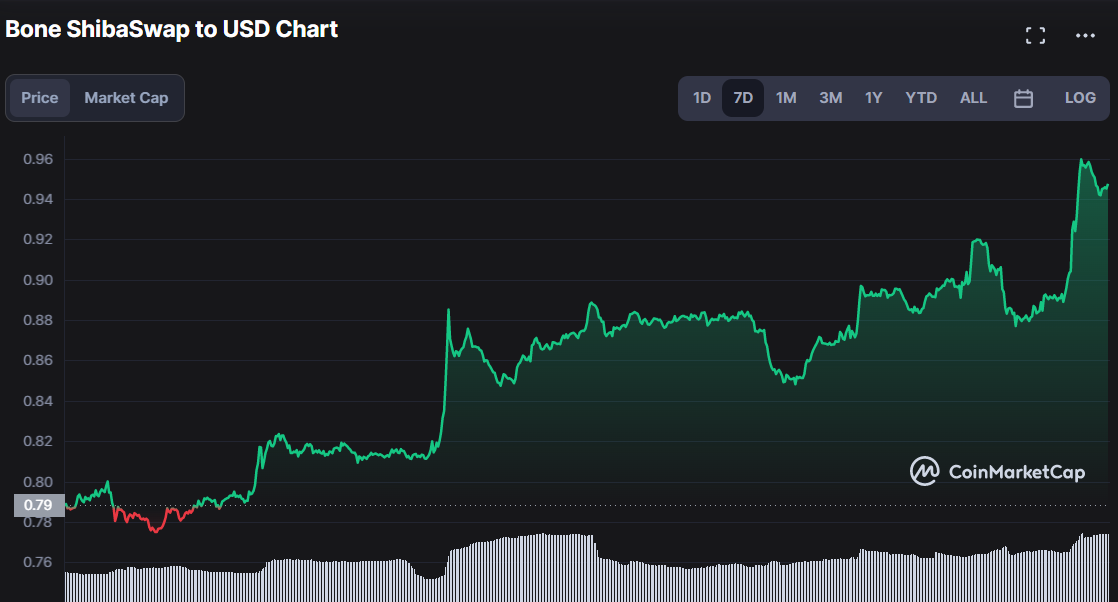Click the 0.92 y-axis label
This screenshot has width=1118, height=602.
[x=38, y=239]
